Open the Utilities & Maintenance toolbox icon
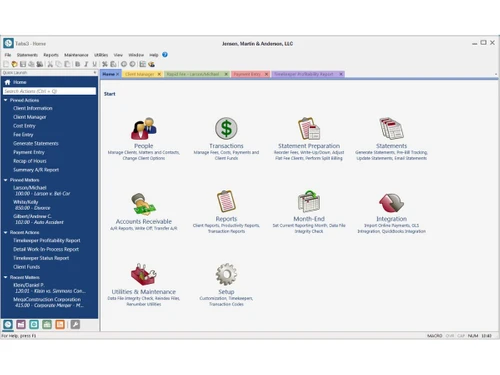Image resolution: width=500 pixels, height=375 pixels. (x=144, y=274)
